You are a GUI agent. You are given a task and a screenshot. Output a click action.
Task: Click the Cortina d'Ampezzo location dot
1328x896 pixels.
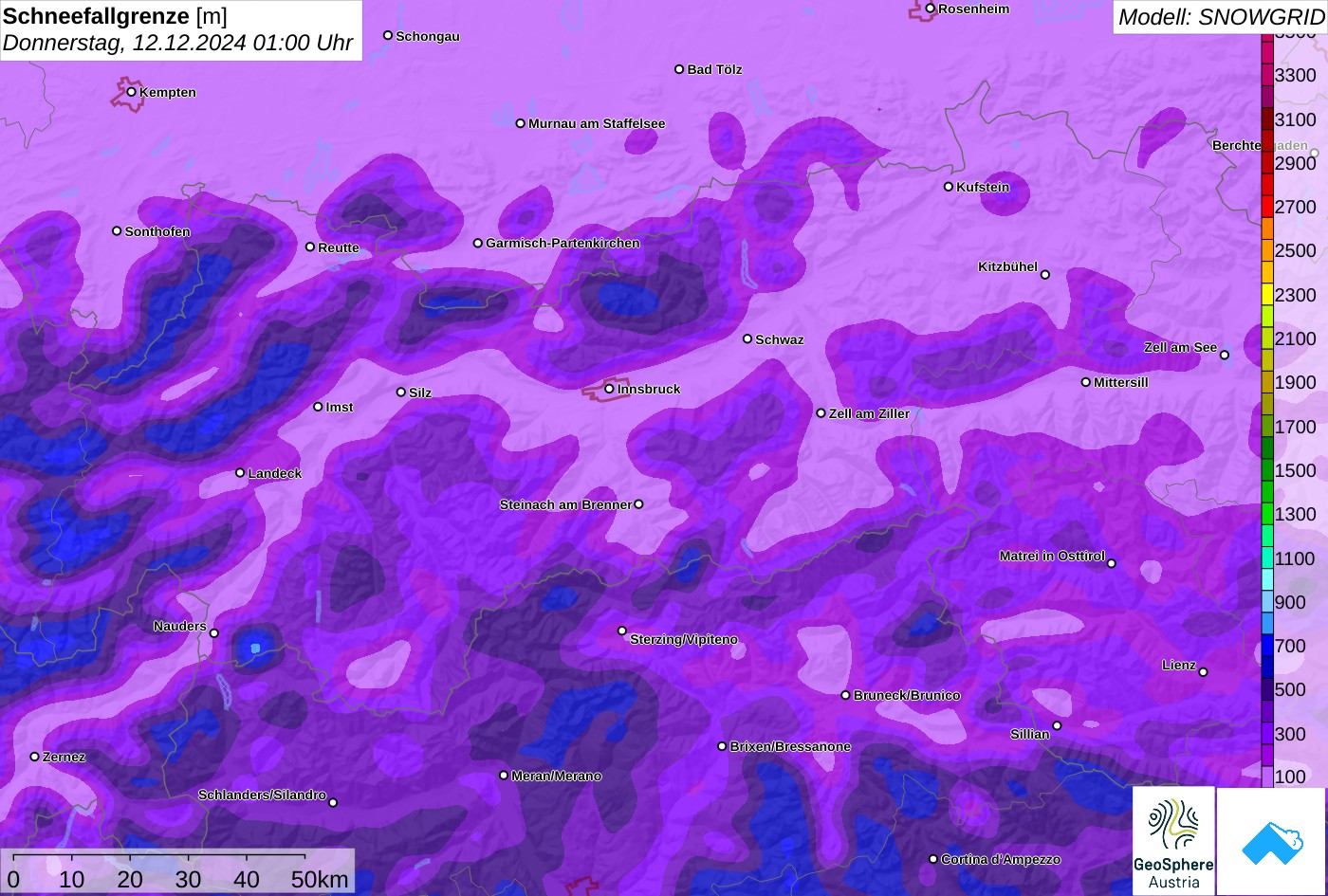point(932,859)
